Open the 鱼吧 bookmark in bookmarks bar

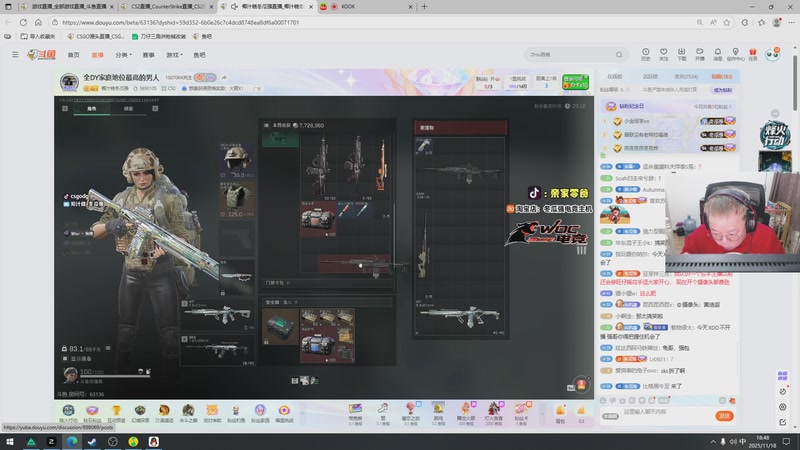[x=203, y=36]
